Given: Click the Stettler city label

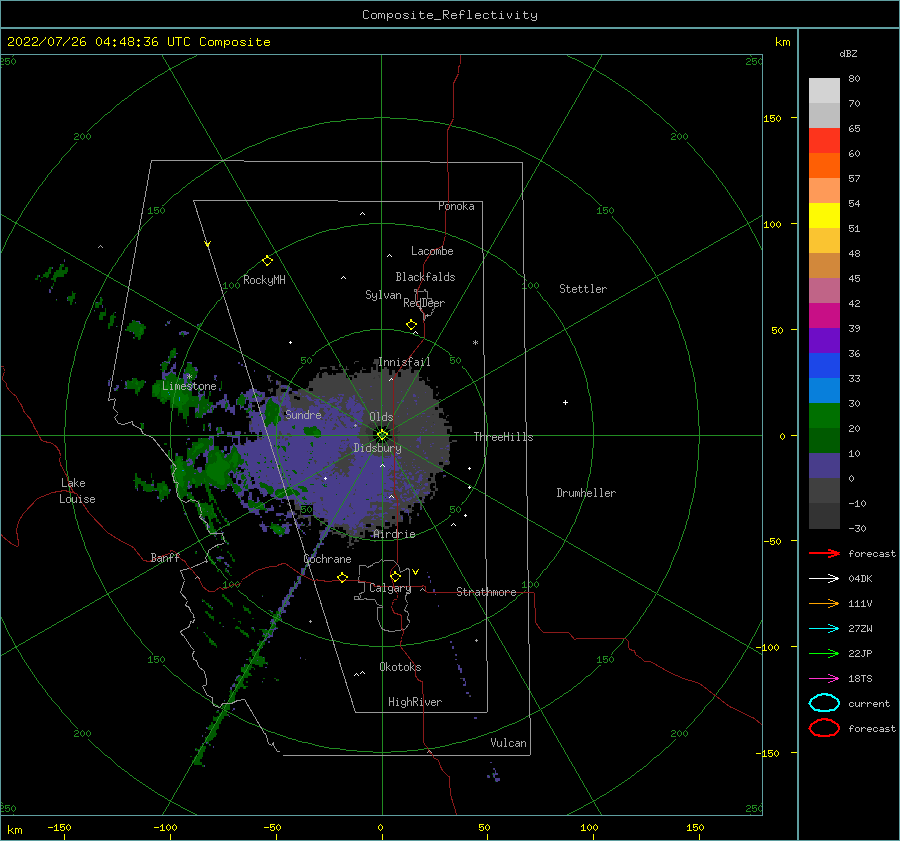Looking at the screenshot, I should [583, 289].
